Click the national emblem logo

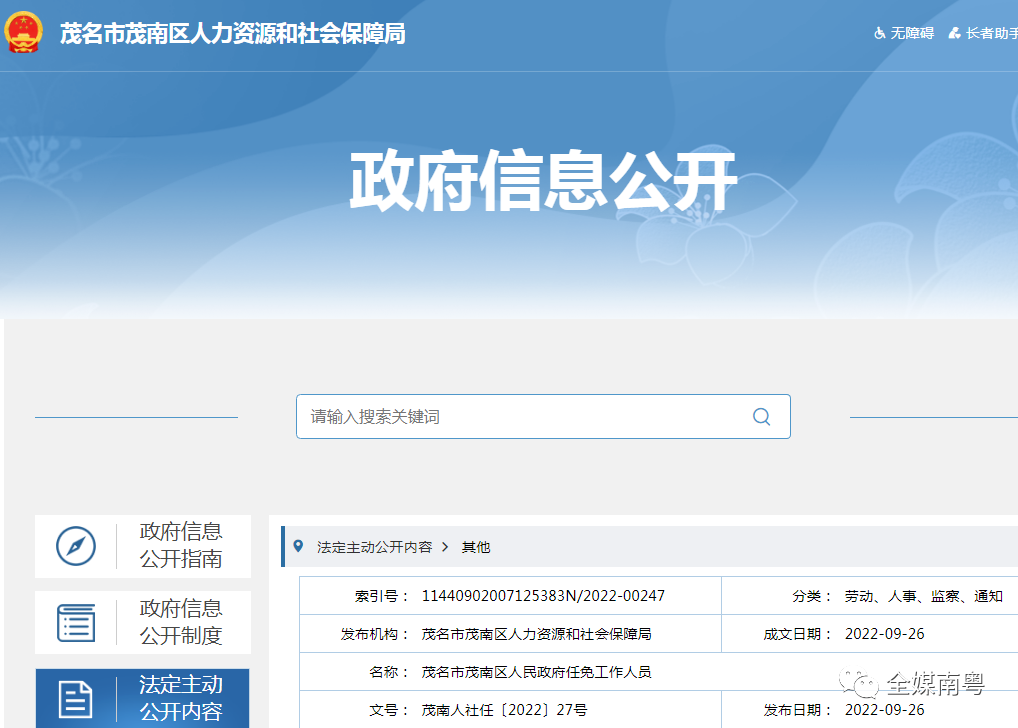tap(23, 32)
